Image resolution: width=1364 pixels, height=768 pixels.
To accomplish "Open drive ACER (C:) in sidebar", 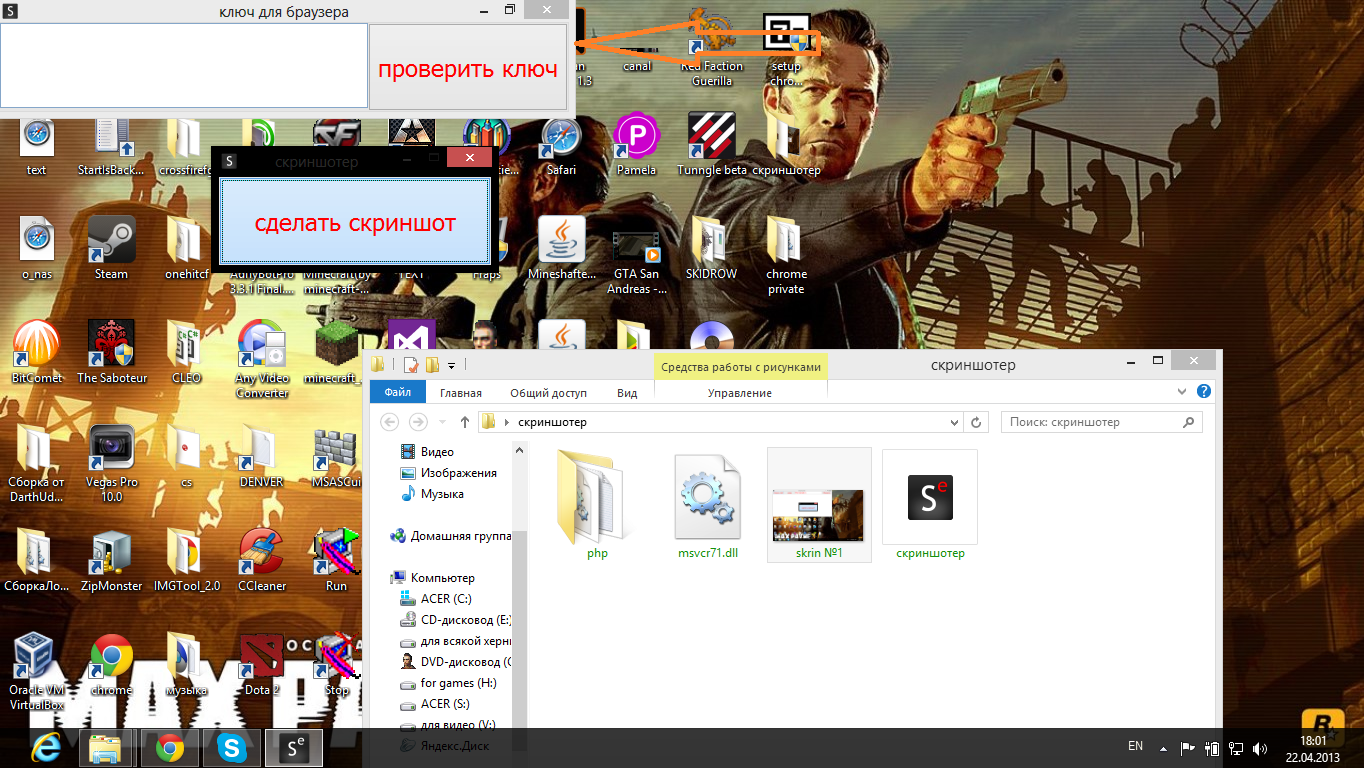I will pyautogui.click(x=435, y=599).
